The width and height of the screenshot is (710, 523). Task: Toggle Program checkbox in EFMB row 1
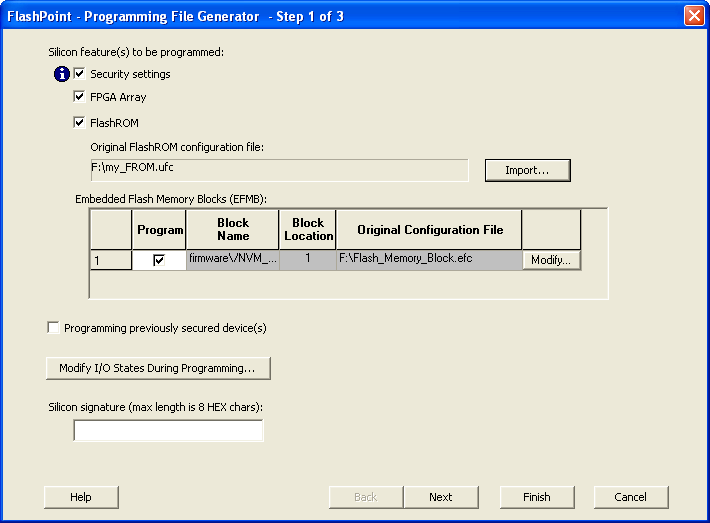tap(158, 260)
